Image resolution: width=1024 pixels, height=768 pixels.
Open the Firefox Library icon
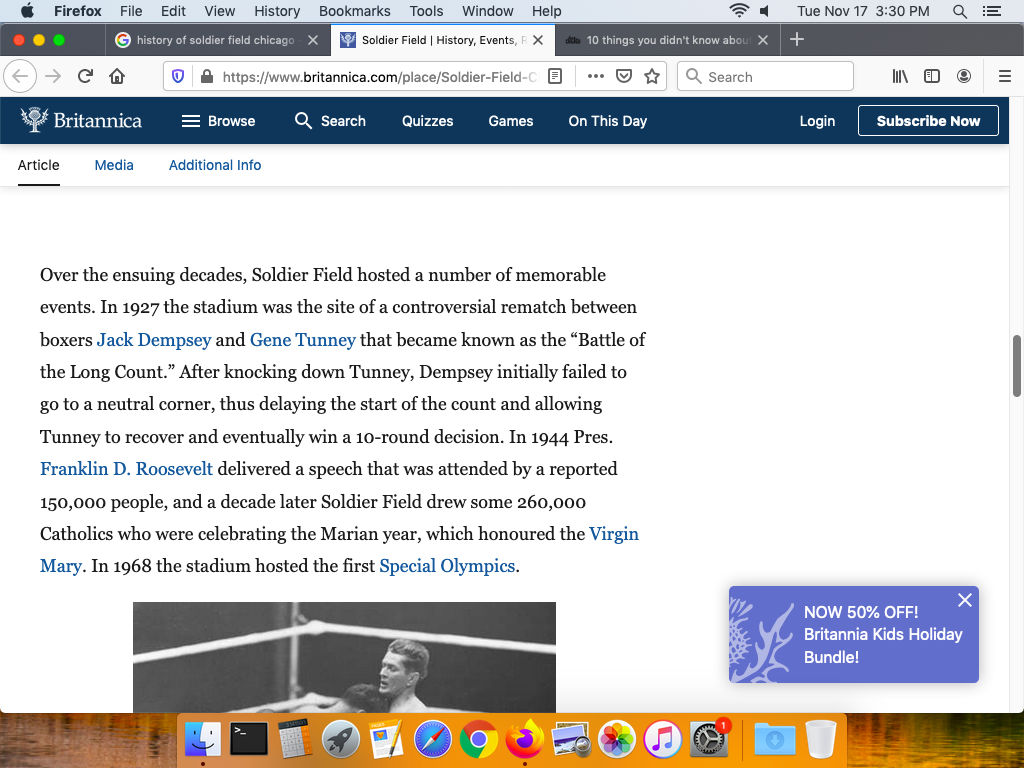point(900,77)
